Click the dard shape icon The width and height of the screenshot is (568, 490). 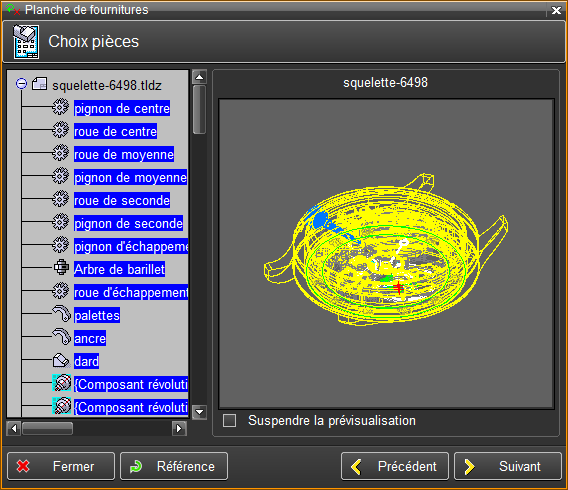(x=61, y=360)
